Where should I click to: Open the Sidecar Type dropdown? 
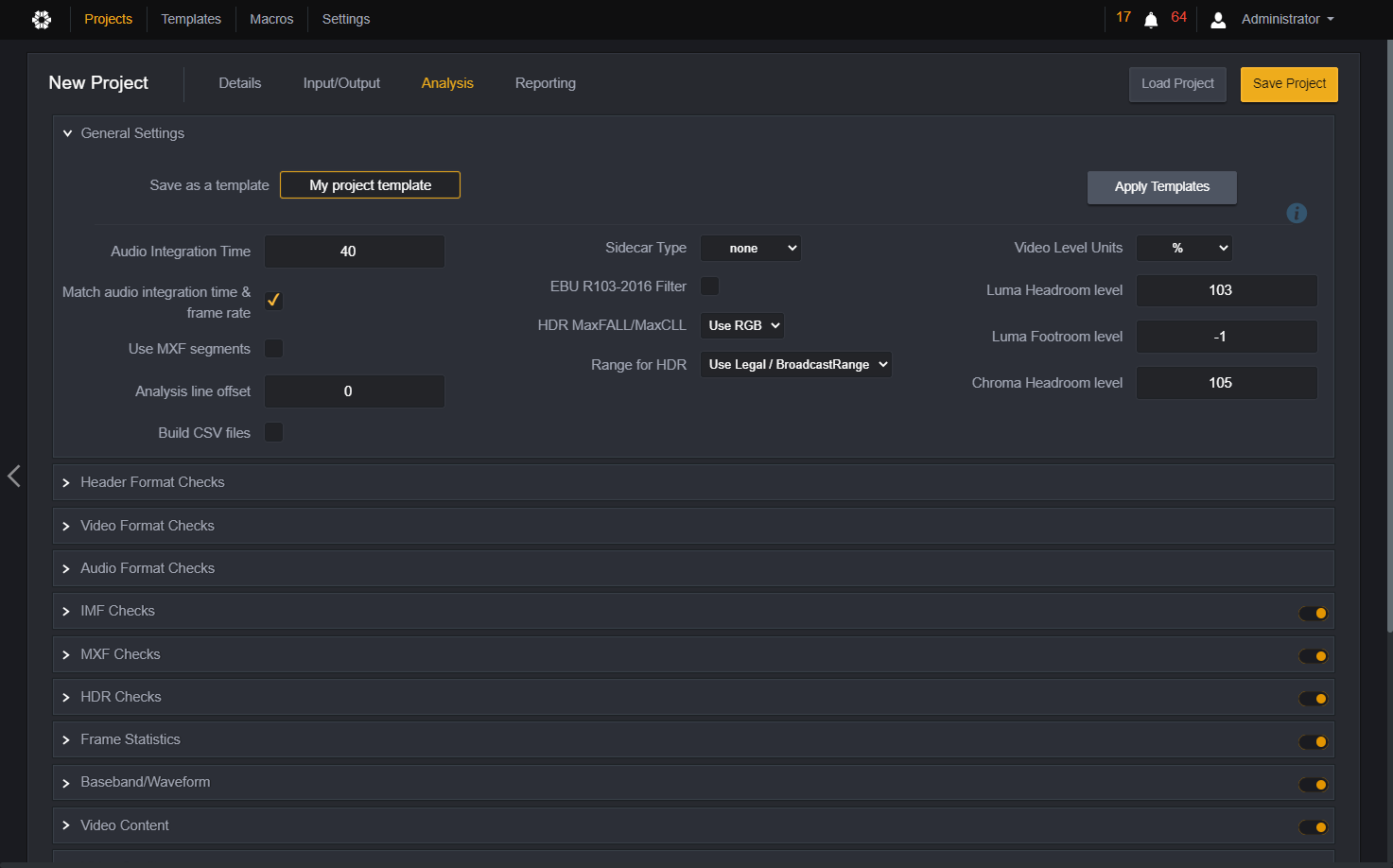click(751, 249)
